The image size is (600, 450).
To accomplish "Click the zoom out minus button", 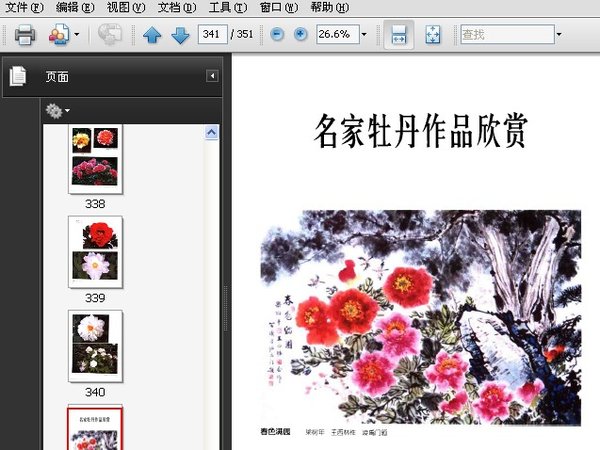I will click(x=277, y=34).
